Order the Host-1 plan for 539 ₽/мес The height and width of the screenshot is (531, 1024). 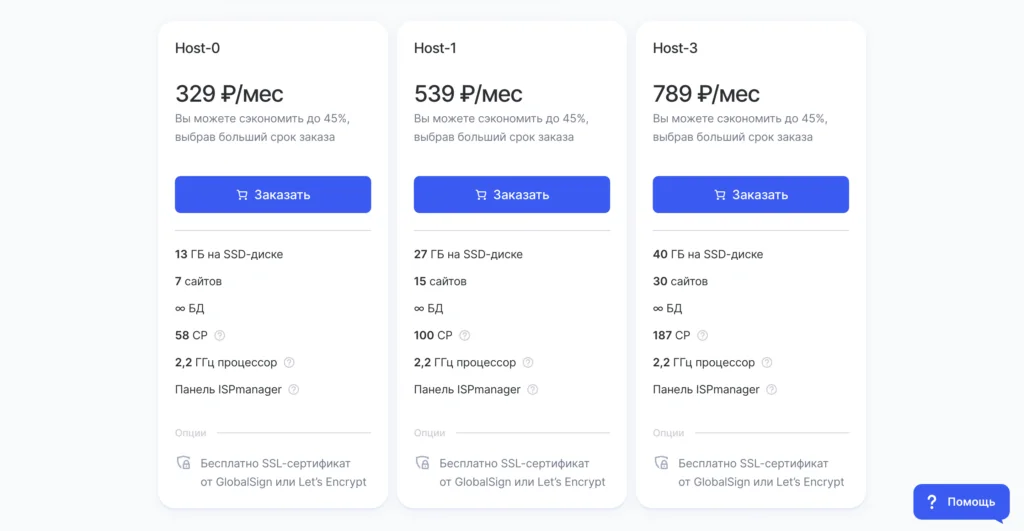coord(512,195)
